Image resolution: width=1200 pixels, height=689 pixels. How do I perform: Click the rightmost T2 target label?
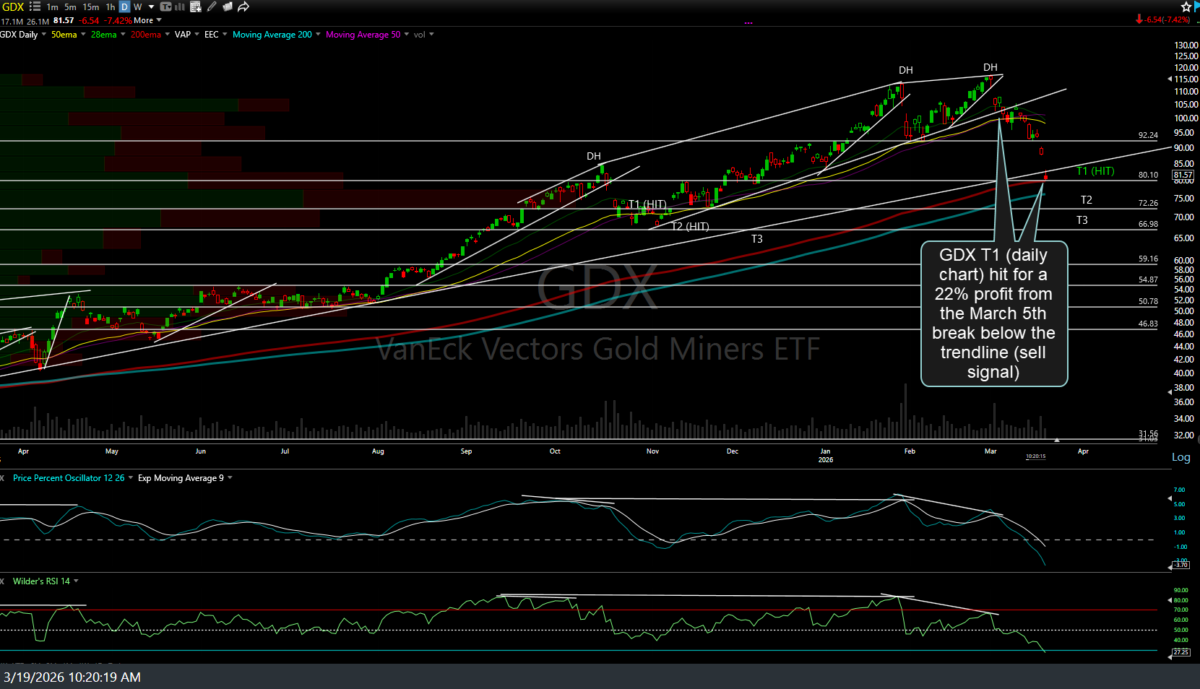coord(1084,200)
